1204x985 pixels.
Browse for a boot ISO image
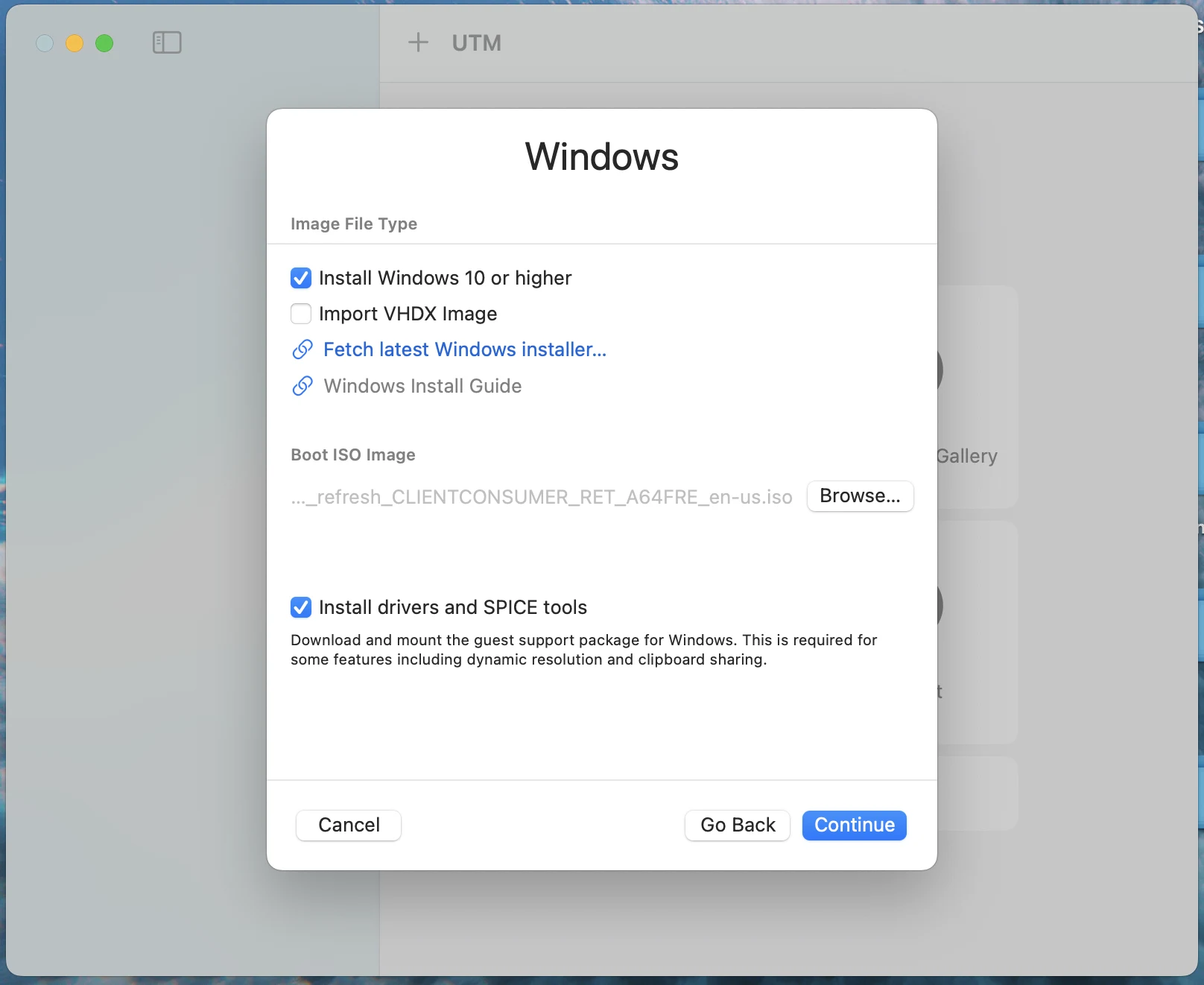pyautogui.click(x=860, y=496)
